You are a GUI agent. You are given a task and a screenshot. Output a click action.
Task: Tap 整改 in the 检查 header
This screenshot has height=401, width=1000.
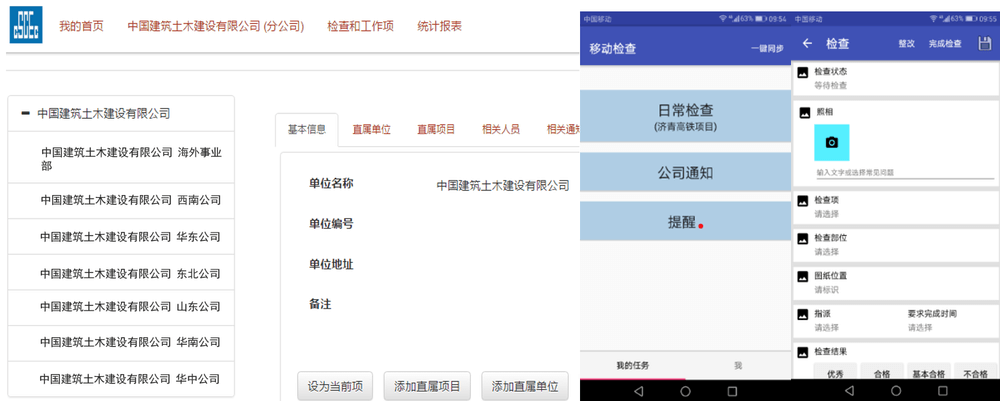pos(907,44)
